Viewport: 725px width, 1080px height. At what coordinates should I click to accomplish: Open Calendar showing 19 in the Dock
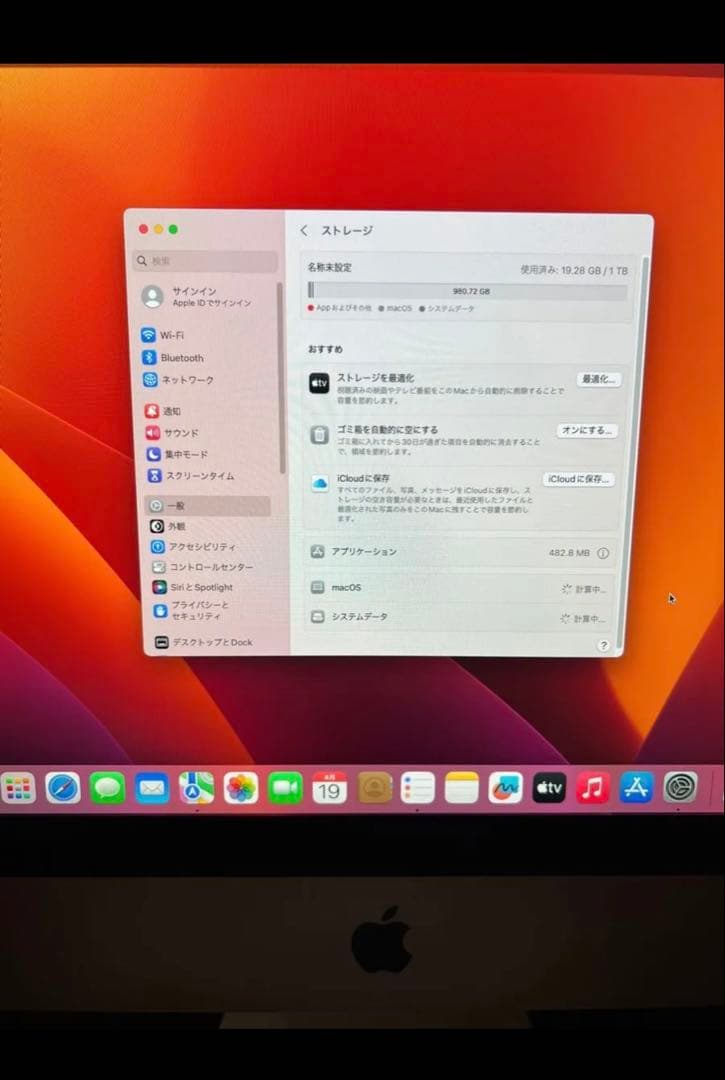coord(330,788)
